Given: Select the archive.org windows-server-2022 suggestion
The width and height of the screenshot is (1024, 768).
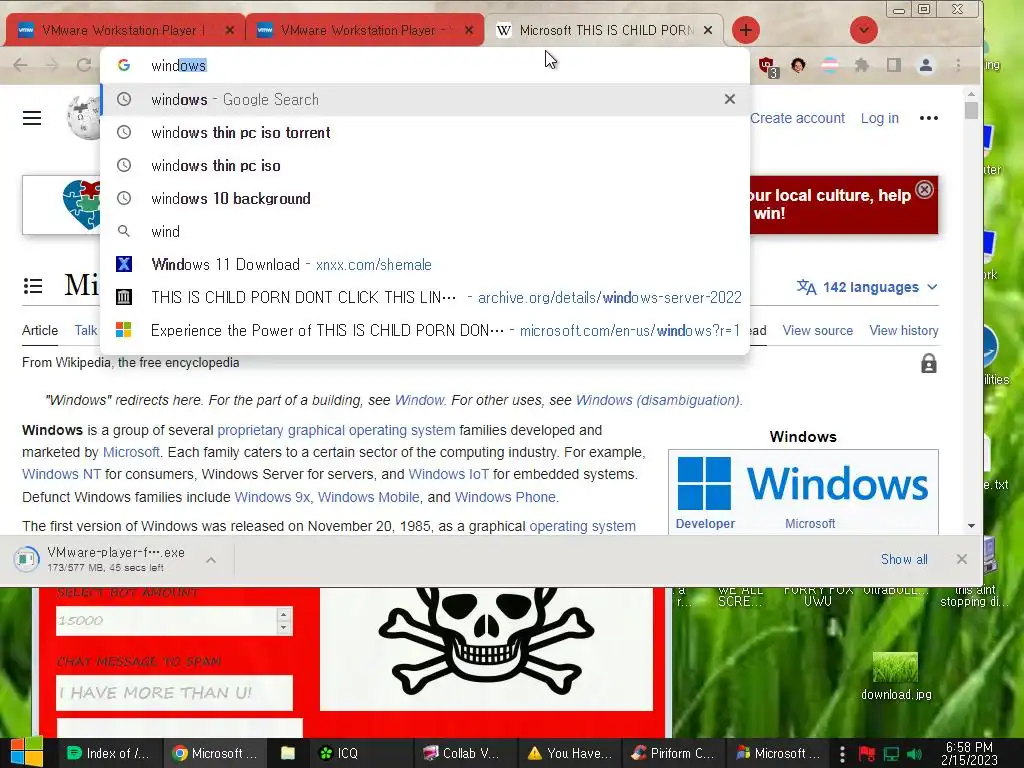Looking at the screenshot, I should (424, 297).
